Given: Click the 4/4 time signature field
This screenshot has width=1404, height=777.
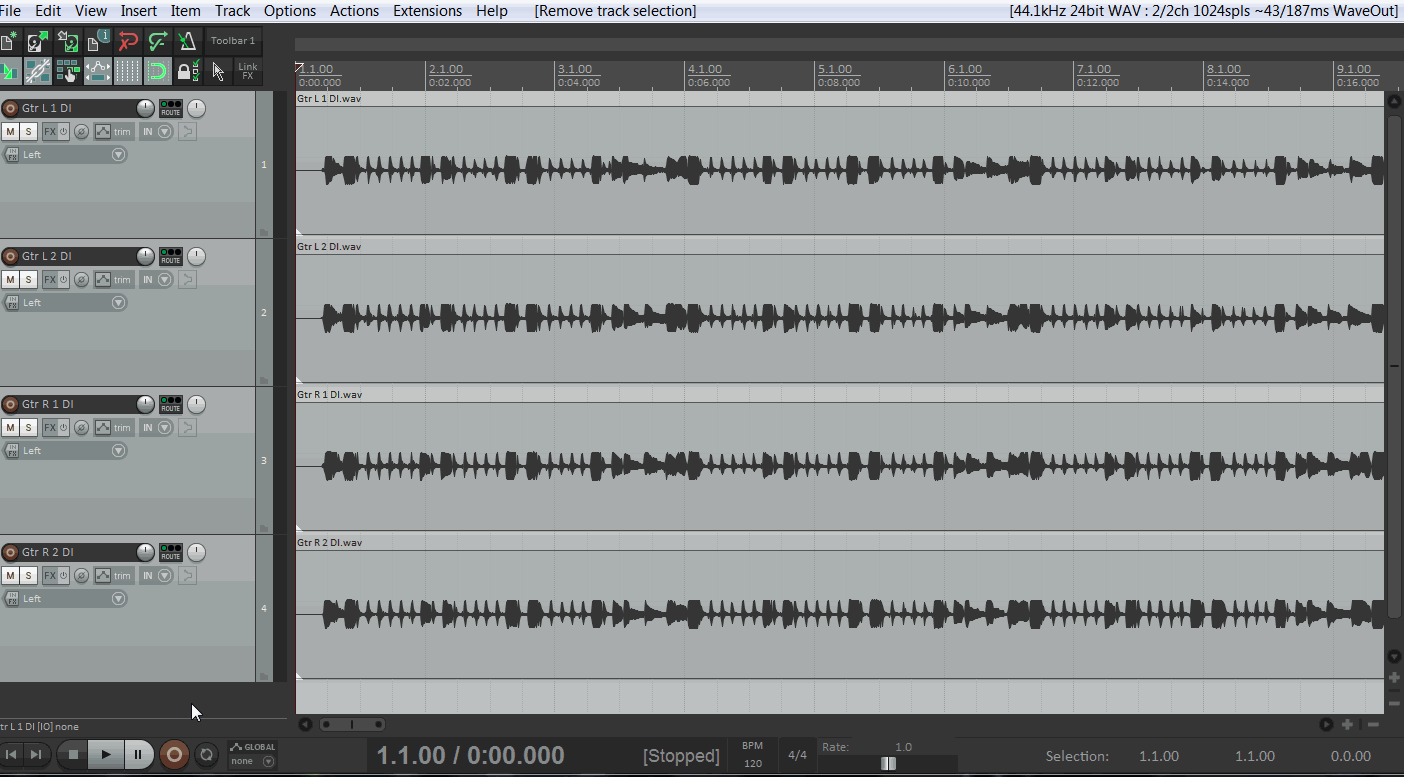Looking at the screenshot, I should click(797, 755).
